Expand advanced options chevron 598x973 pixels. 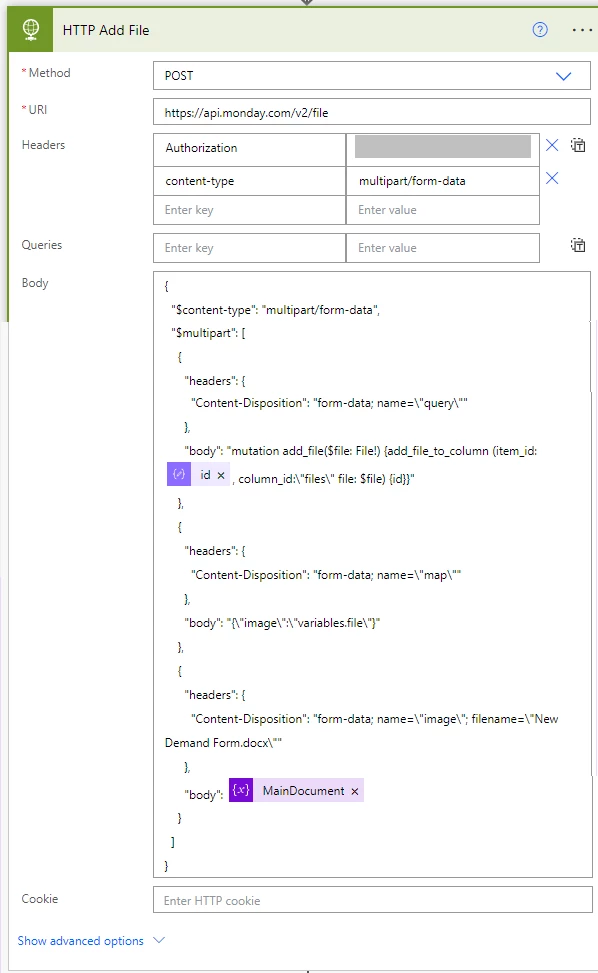click(x=159, y=940)
